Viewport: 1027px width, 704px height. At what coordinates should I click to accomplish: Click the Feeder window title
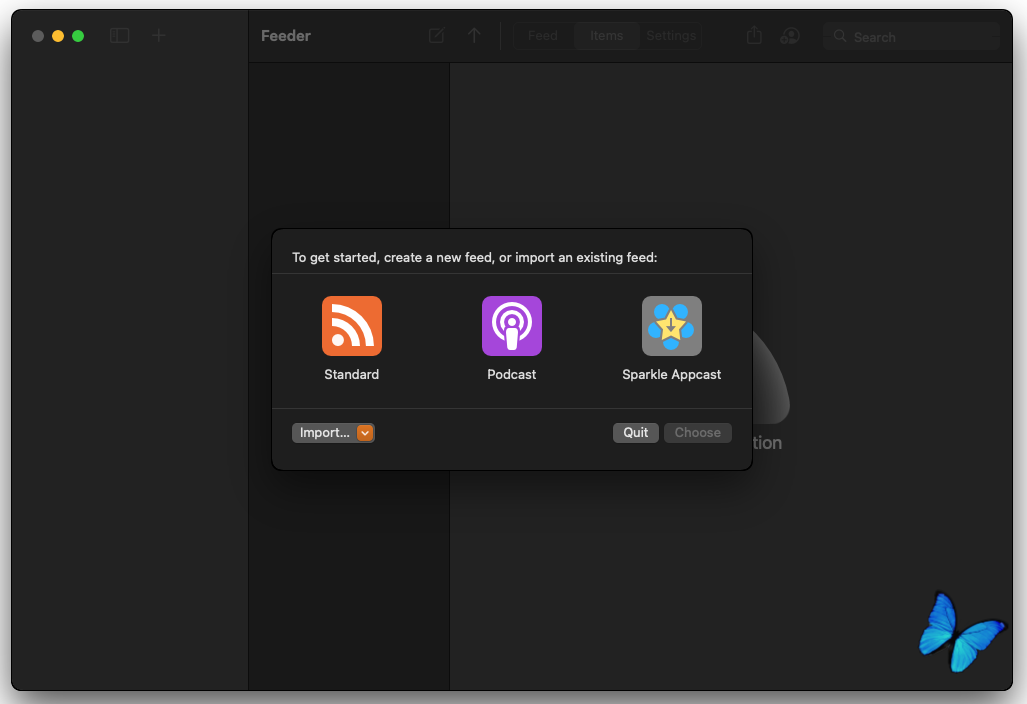[x=286, y=36]
